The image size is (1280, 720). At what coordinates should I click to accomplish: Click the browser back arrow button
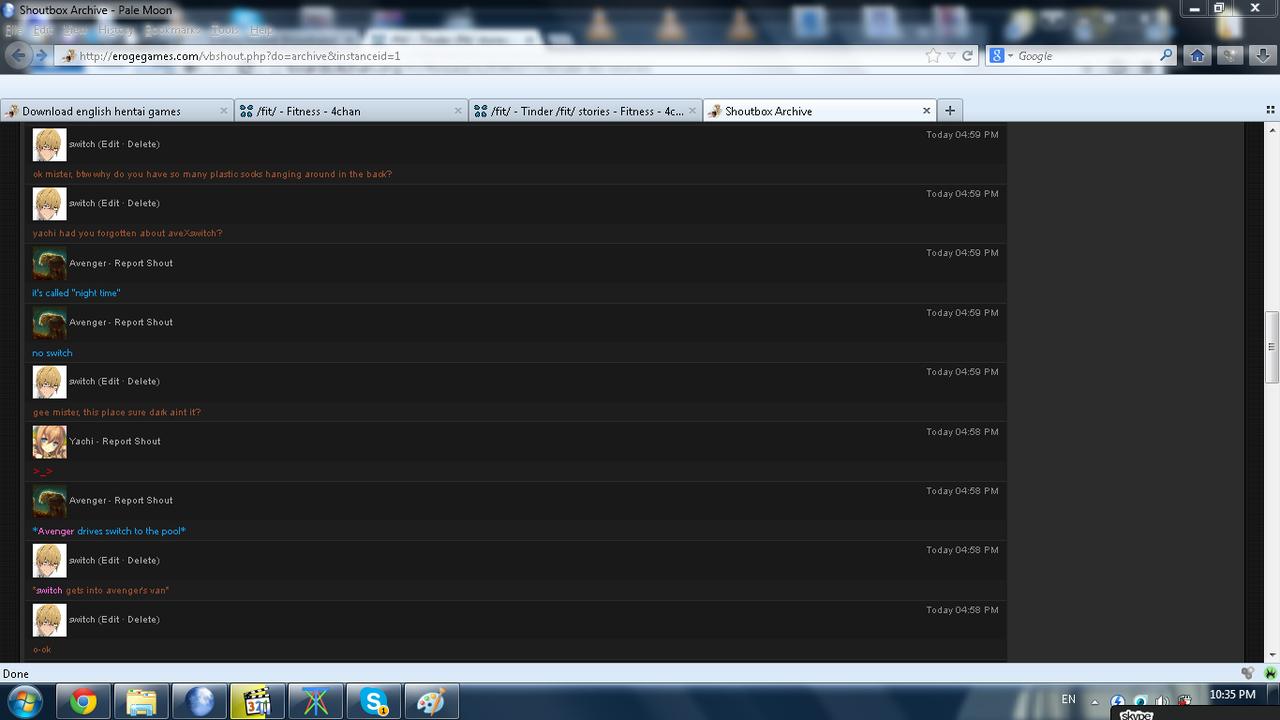[17, 56]
